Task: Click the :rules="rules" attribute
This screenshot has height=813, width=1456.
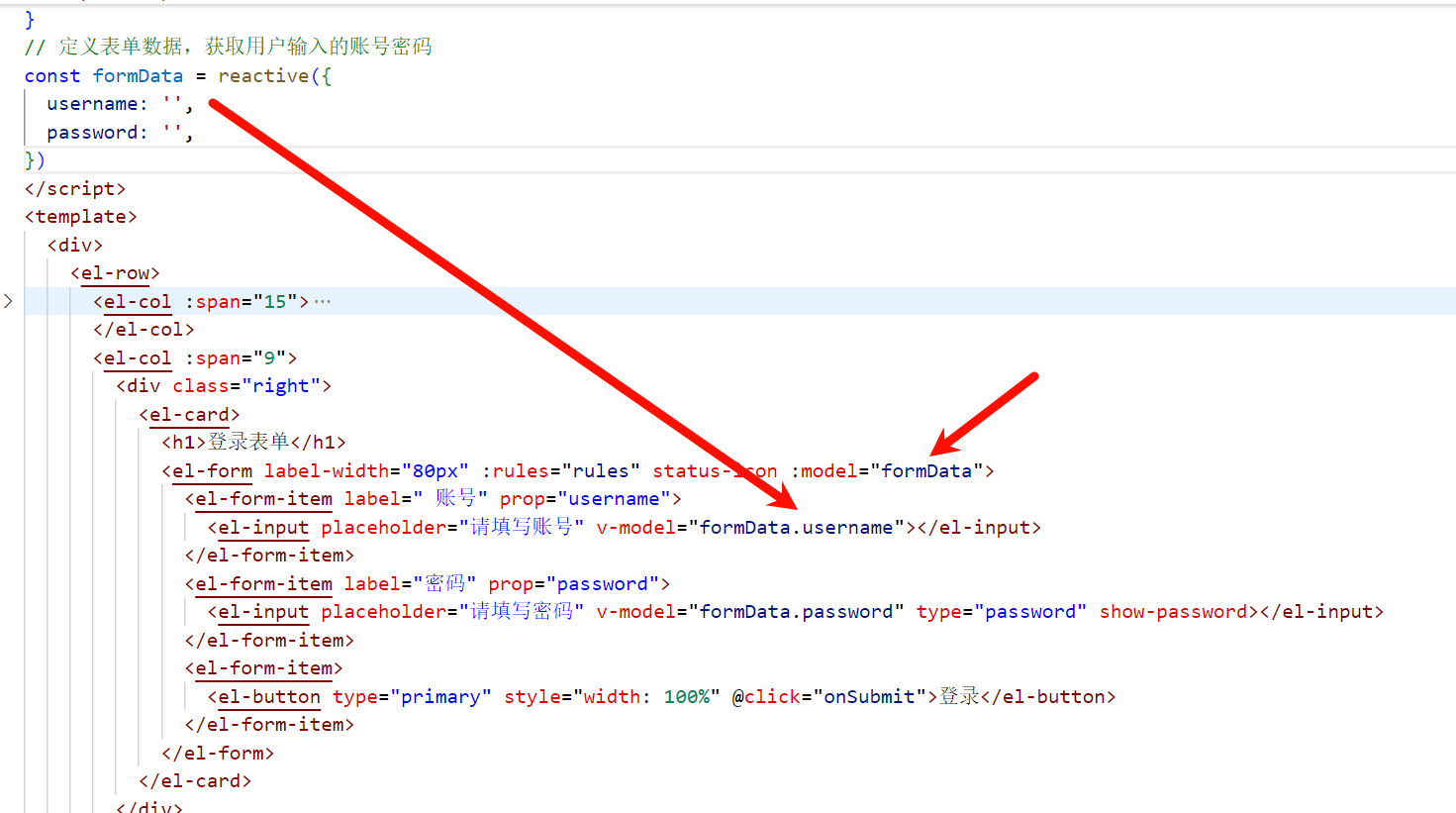Action: [x=561, y=470]
